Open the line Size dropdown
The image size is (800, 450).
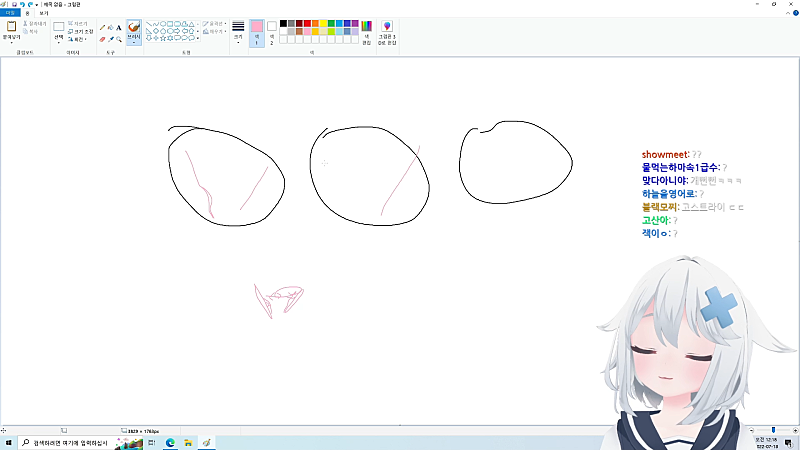click(x=238, y=32)
